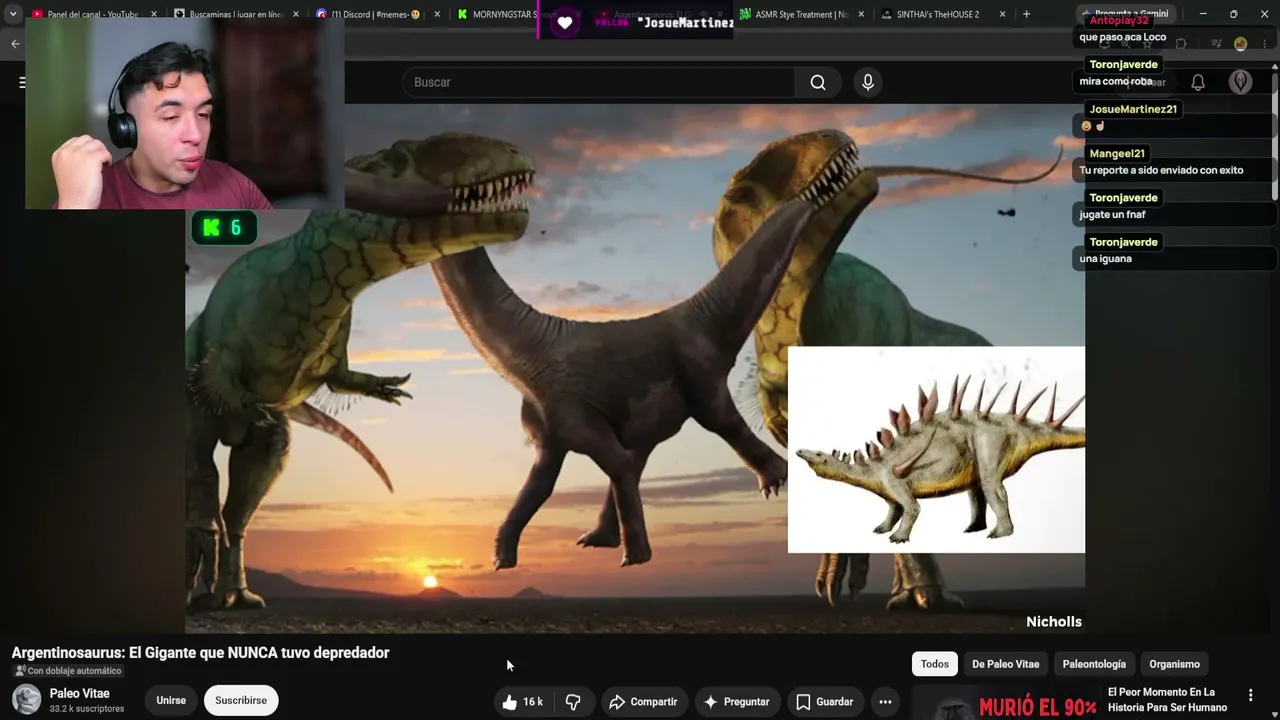The width and height of the screenshot is (1280, 720).
Task: Go back with the browser back arrow
Action: 15,44
